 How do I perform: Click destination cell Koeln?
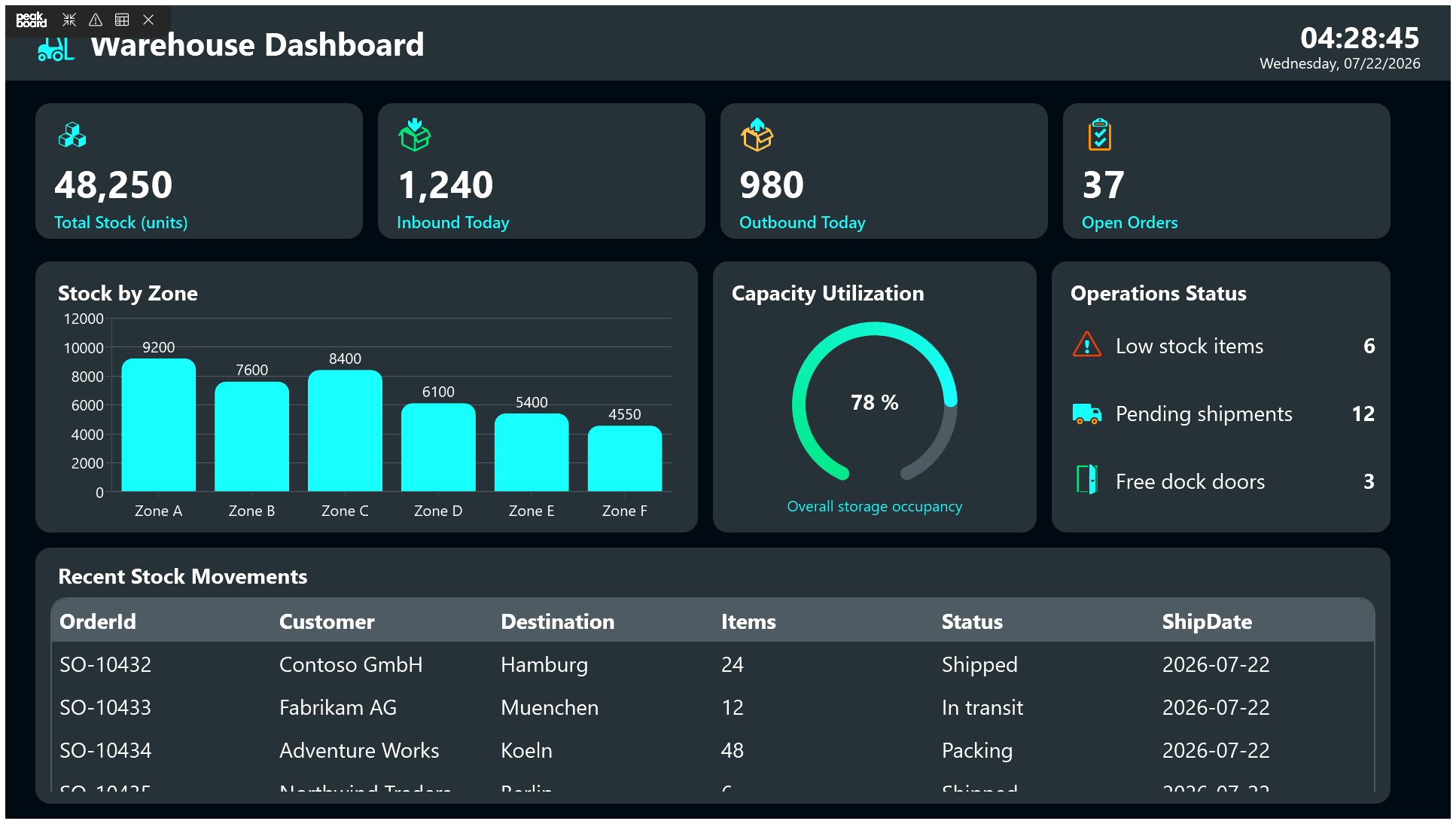click(526, 751)
